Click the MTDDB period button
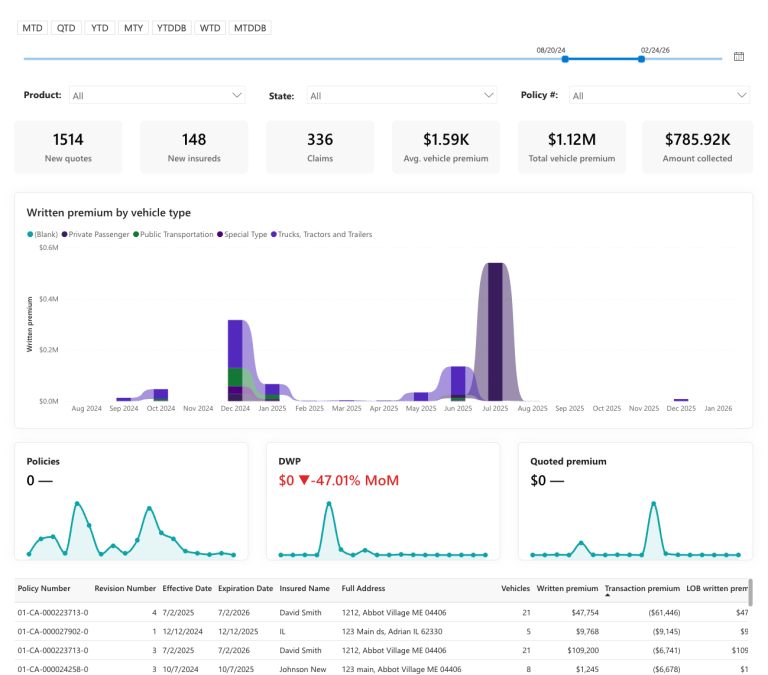Screen dimensions: 768x675 pos(250,28)
